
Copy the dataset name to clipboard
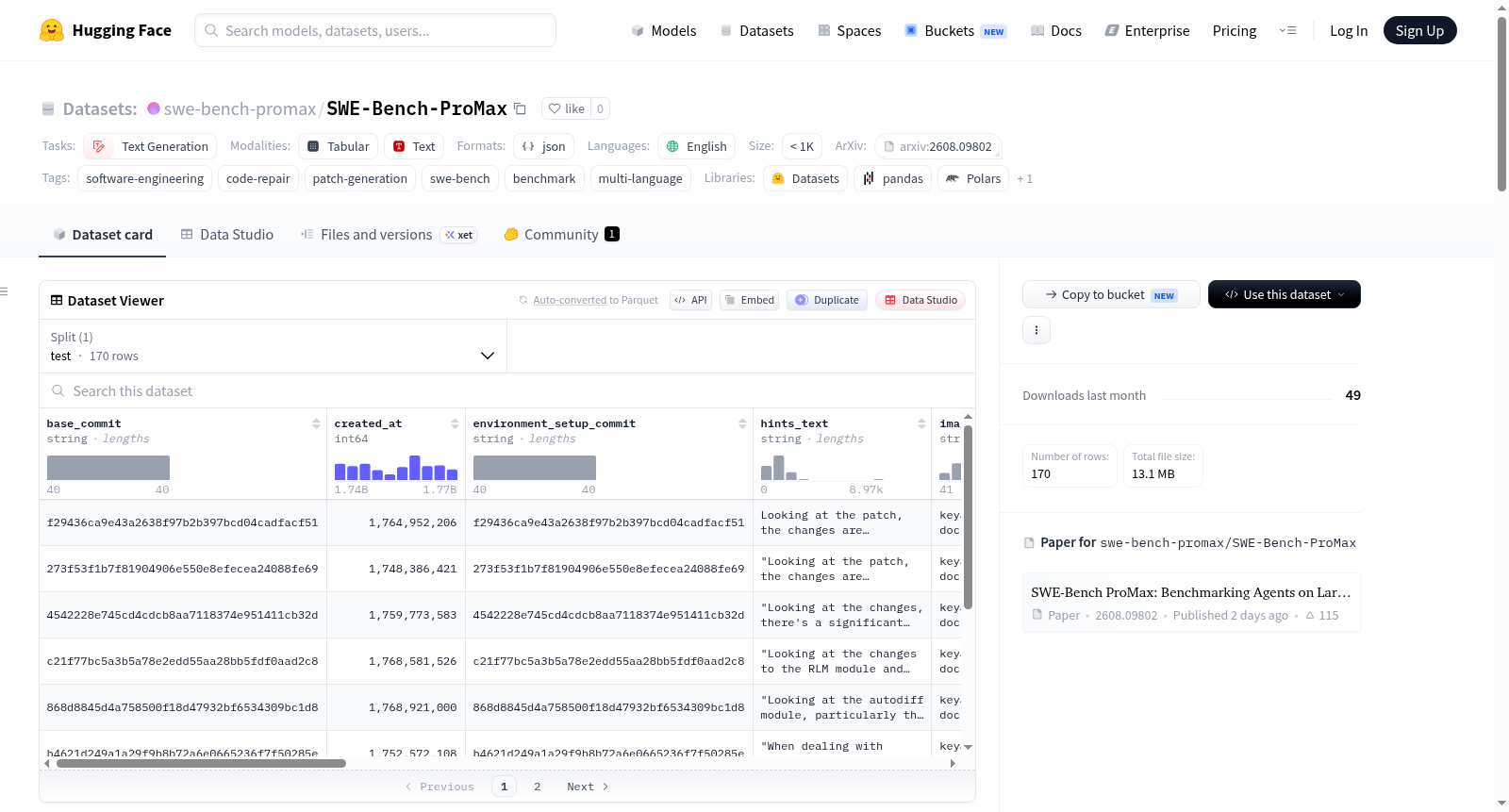point(520,108)
